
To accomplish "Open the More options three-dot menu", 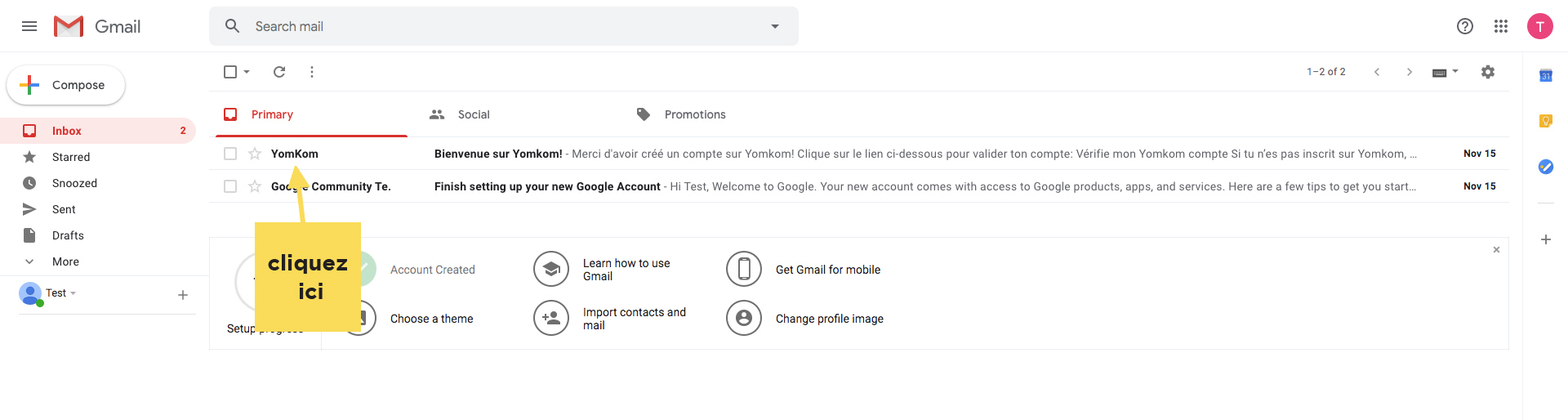I will tap(312, 72).
